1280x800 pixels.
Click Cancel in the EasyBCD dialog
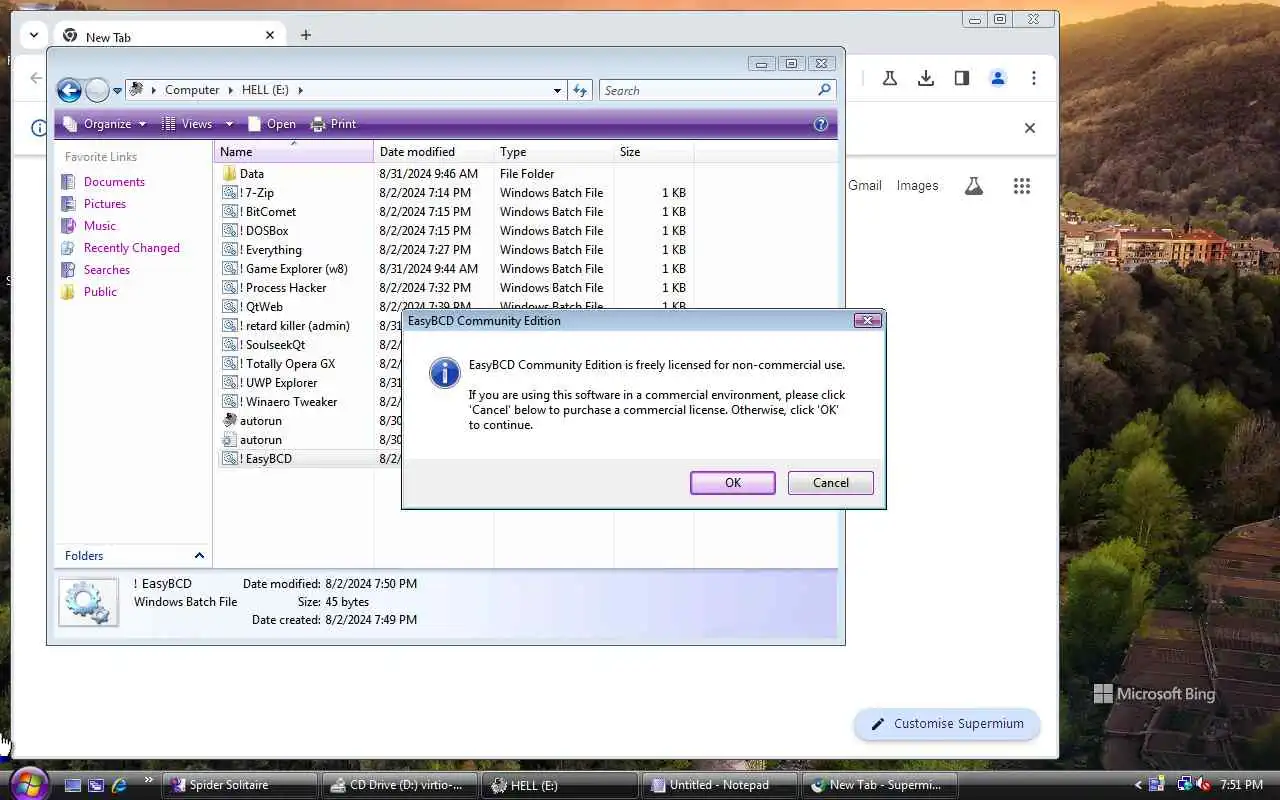tap(830, 483)
